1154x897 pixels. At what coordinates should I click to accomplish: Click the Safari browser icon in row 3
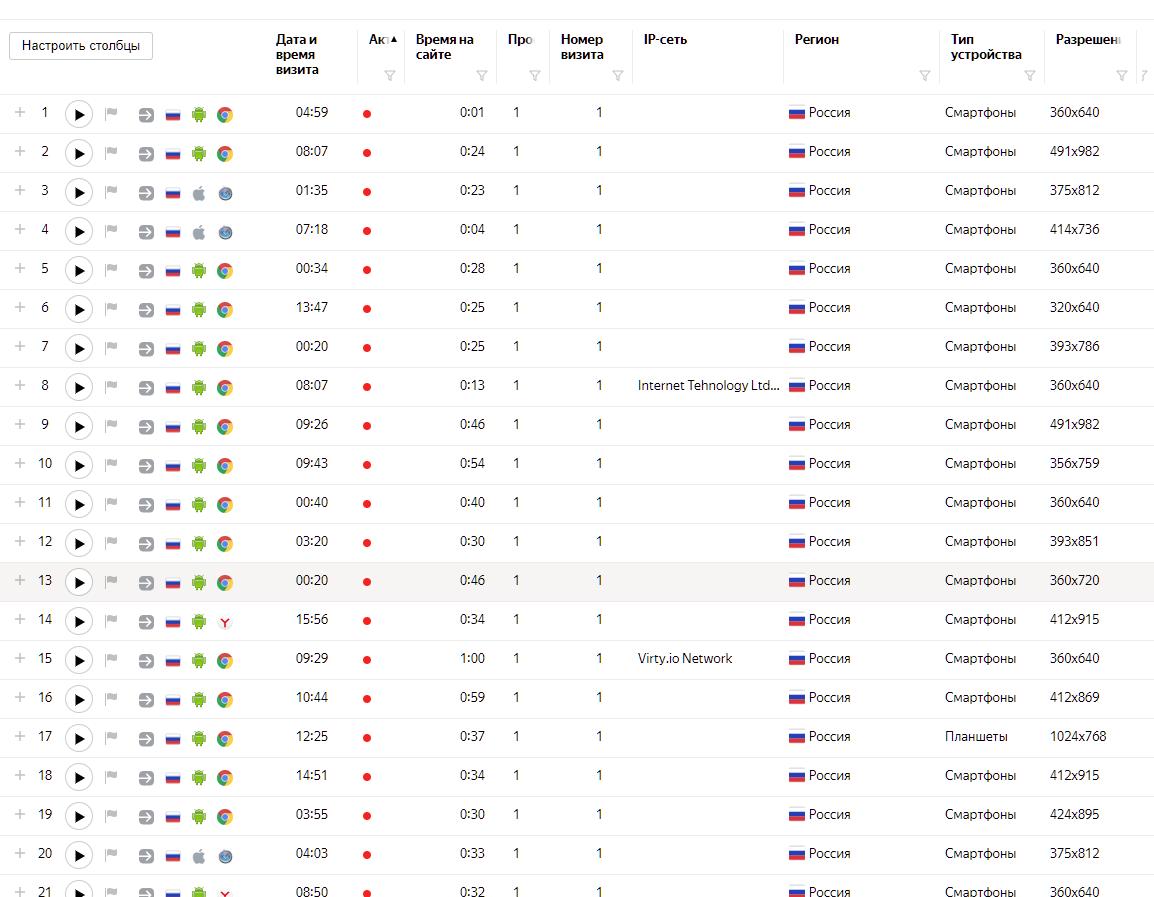225,193
